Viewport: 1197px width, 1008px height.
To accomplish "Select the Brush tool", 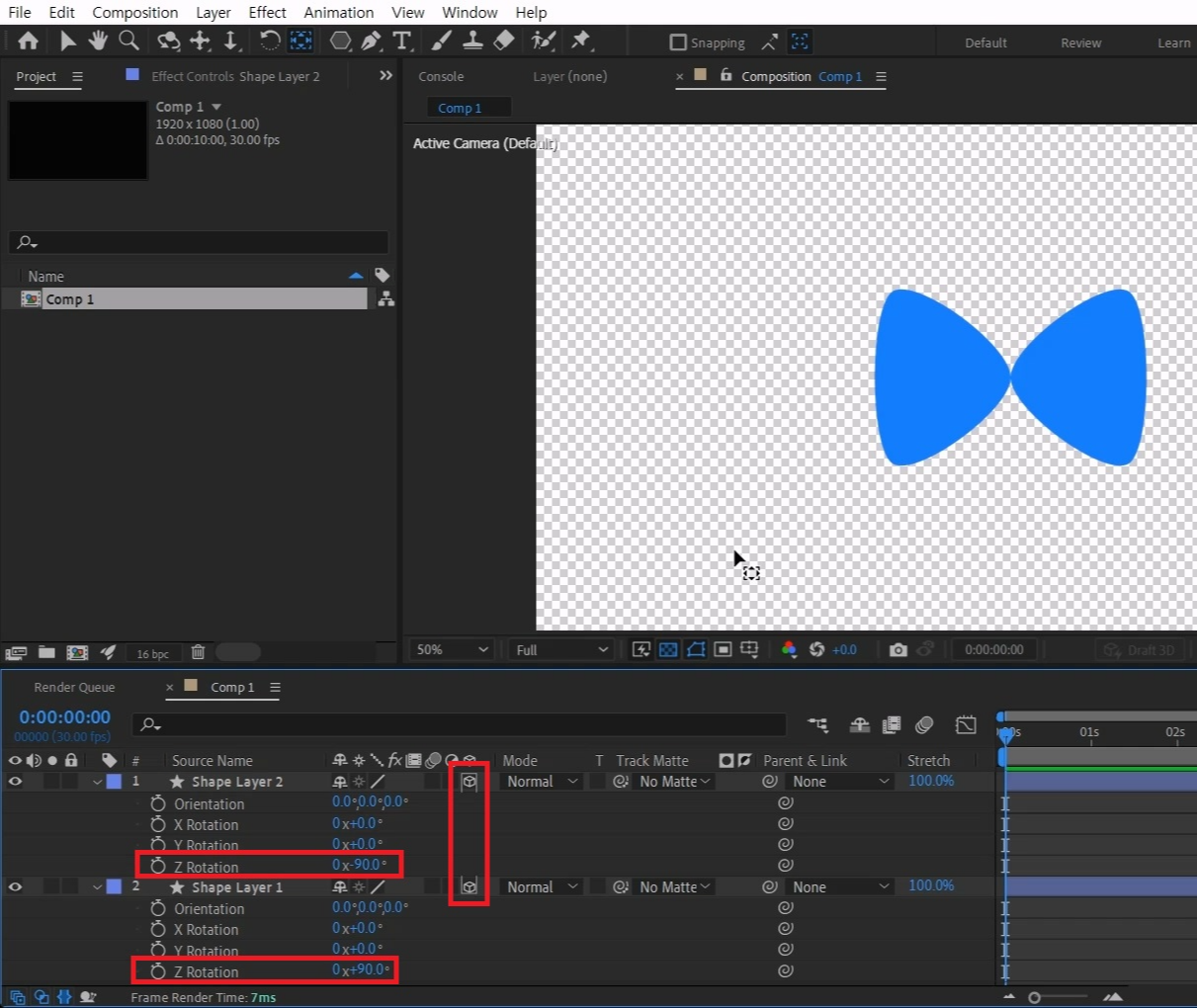I will 442,41.
